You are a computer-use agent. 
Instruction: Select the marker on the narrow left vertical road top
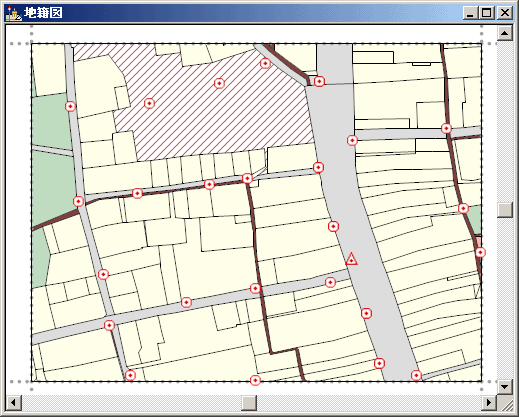pos(70,106)
